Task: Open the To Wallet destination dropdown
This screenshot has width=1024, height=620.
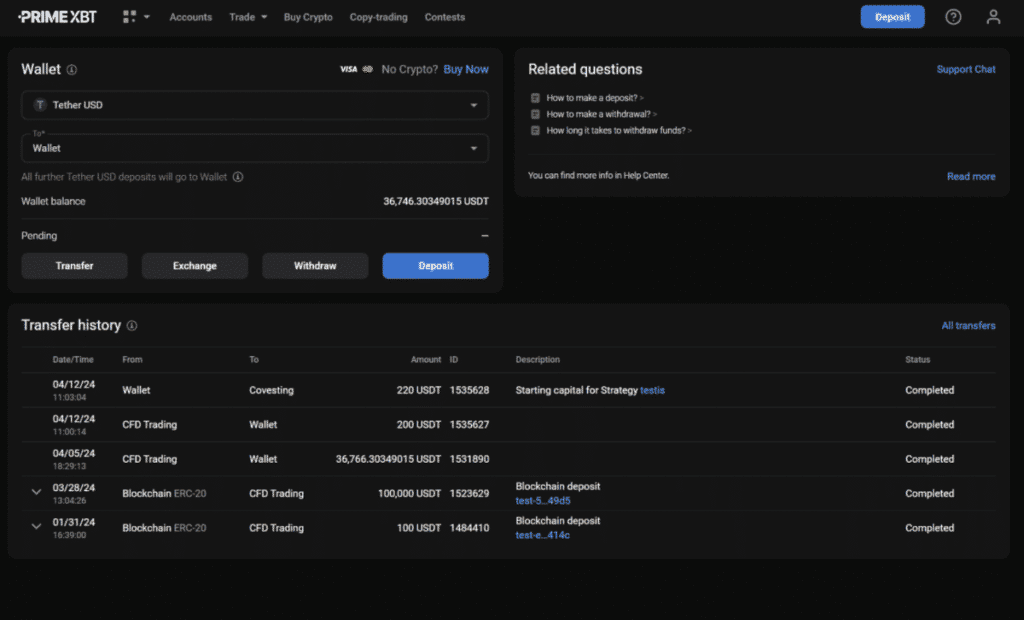Action: (x=254, y=148)
